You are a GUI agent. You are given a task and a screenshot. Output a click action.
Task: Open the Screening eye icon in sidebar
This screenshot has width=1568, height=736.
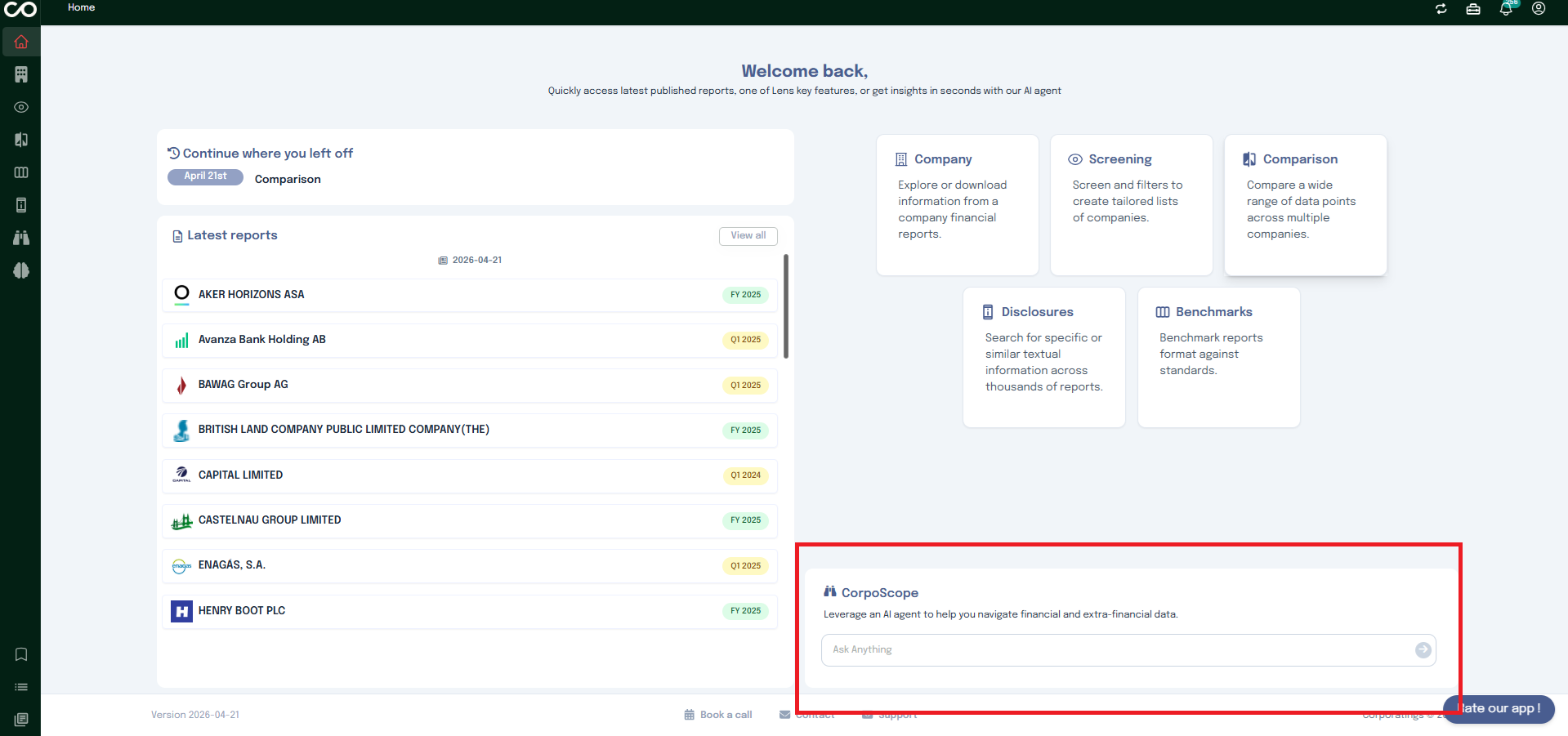(21, 107)
